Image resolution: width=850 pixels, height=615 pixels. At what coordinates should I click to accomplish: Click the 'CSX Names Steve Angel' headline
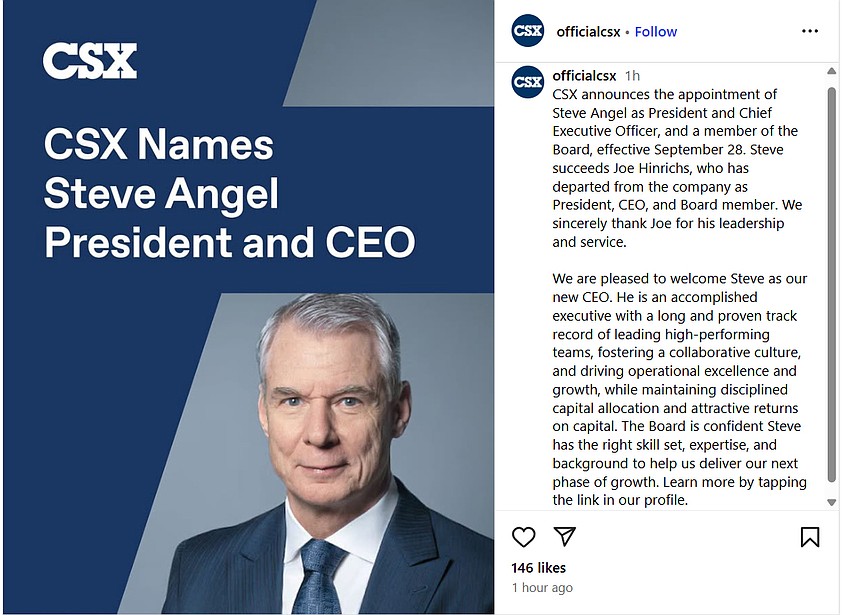tap(229, 194)
